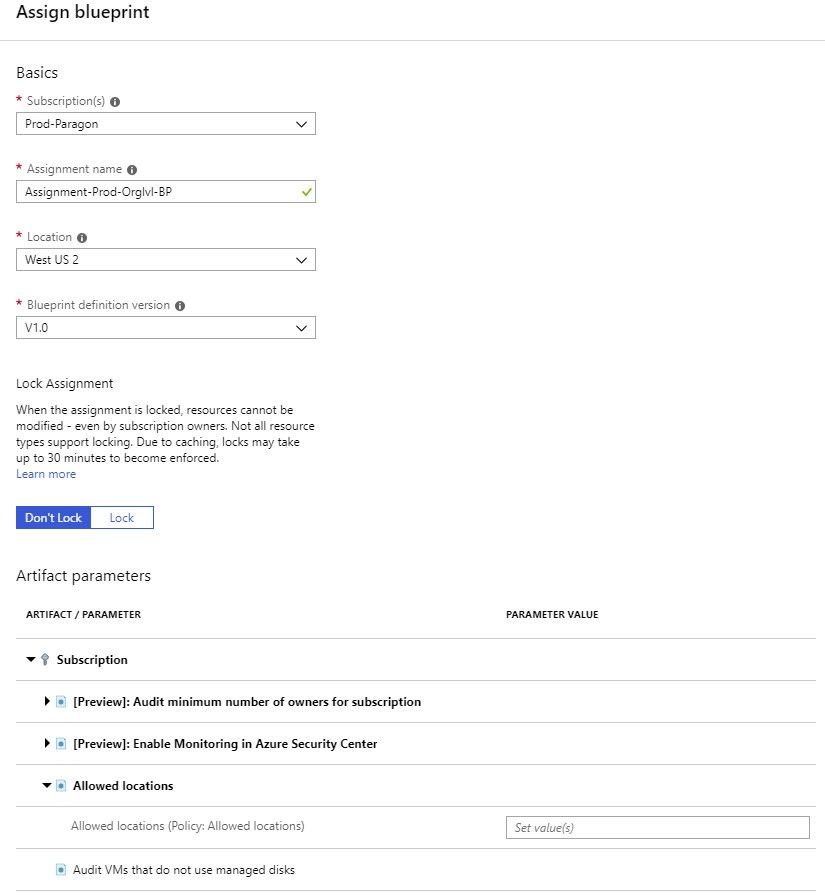The width and height of the screenshot is (825, 895).
Task: Click the Enable Monitoring policy icon
Action: pyautogui.click(x=61, y=744)
